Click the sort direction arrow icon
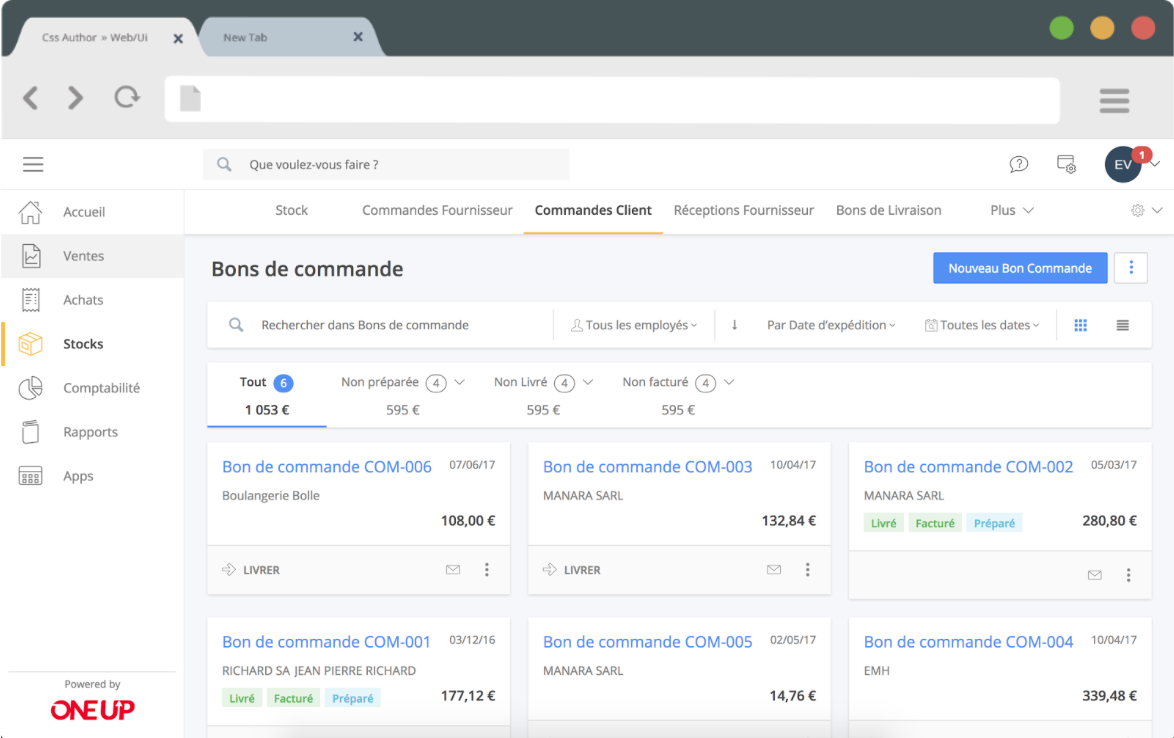Screen dimensions: 1174x738 [x=735, y=325]
